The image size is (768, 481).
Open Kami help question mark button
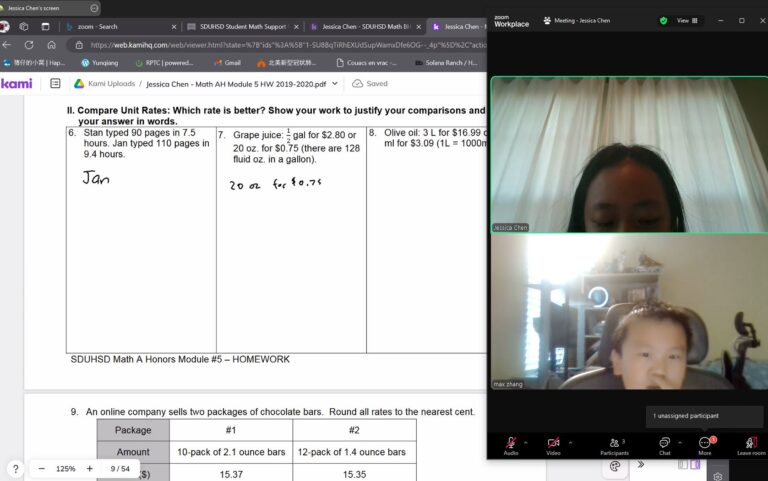15,469
